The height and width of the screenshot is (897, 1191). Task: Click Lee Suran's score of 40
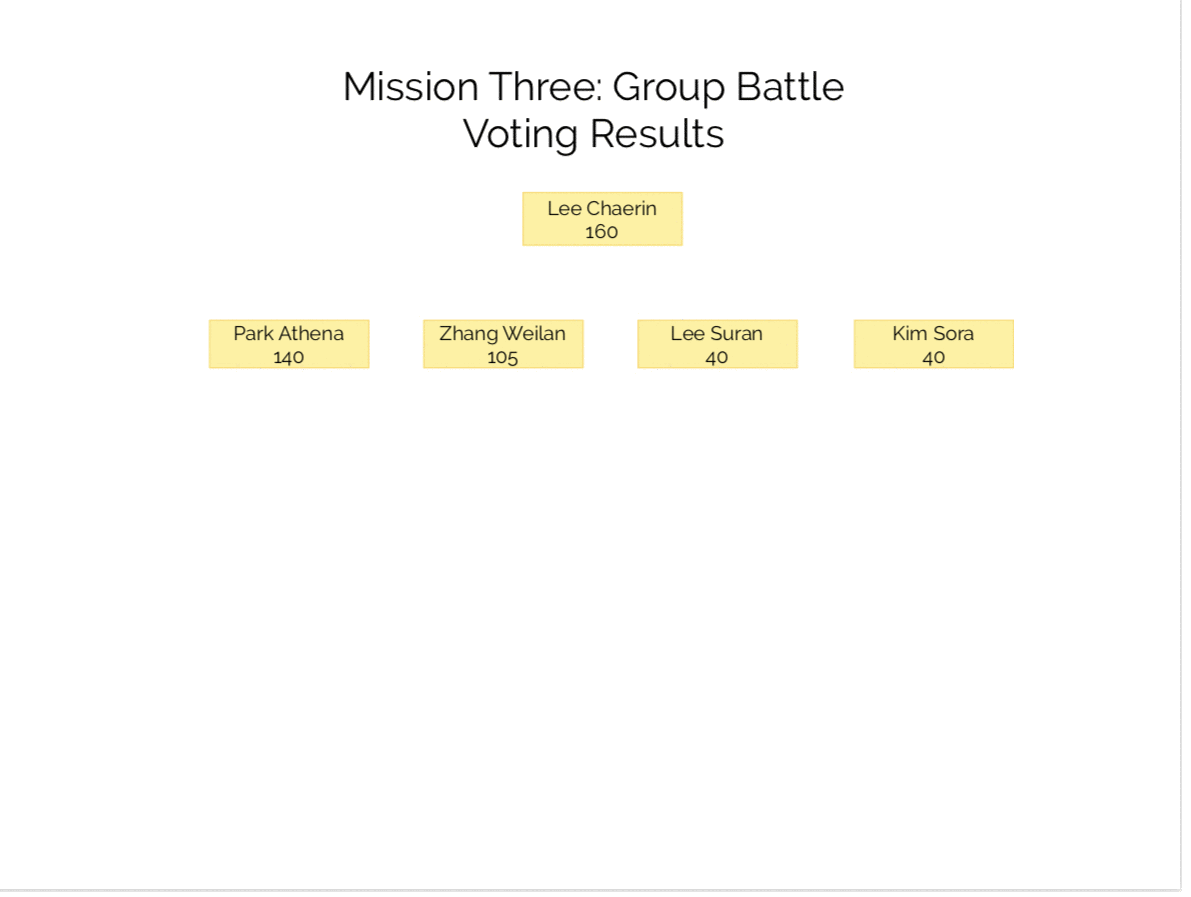716,357
